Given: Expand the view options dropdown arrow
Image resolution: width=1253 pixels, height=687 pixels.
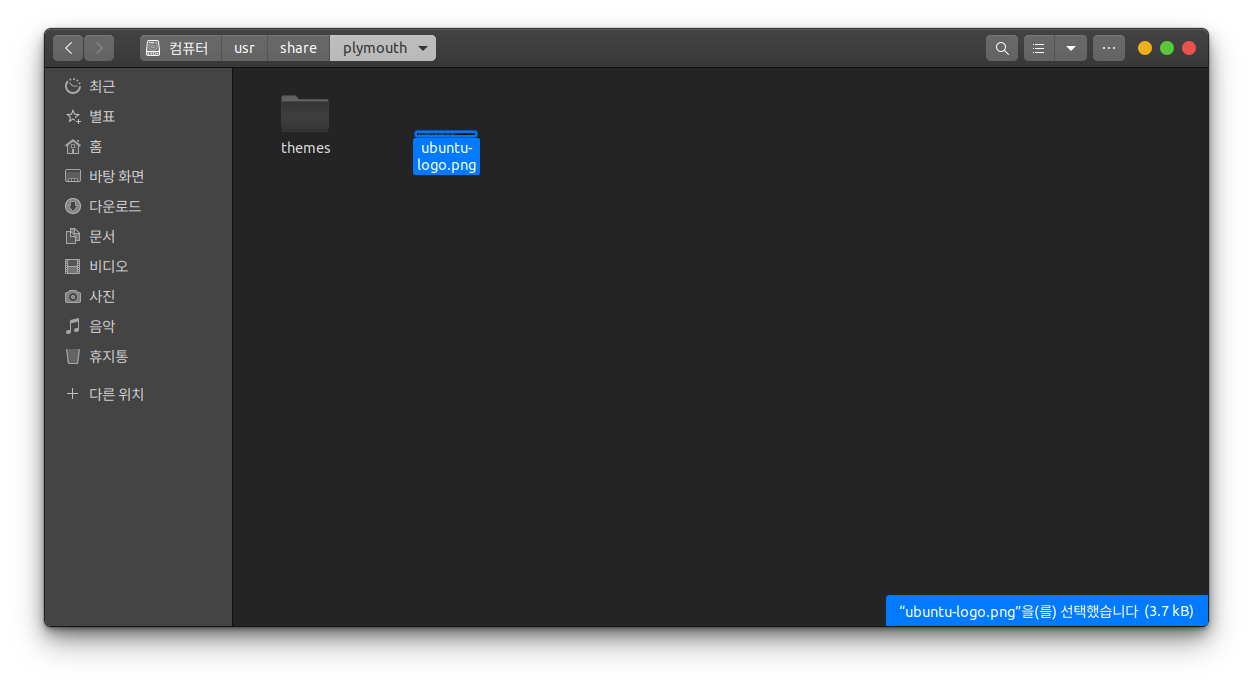Looking at the screenshot, I should click(x=1071, y=48).
